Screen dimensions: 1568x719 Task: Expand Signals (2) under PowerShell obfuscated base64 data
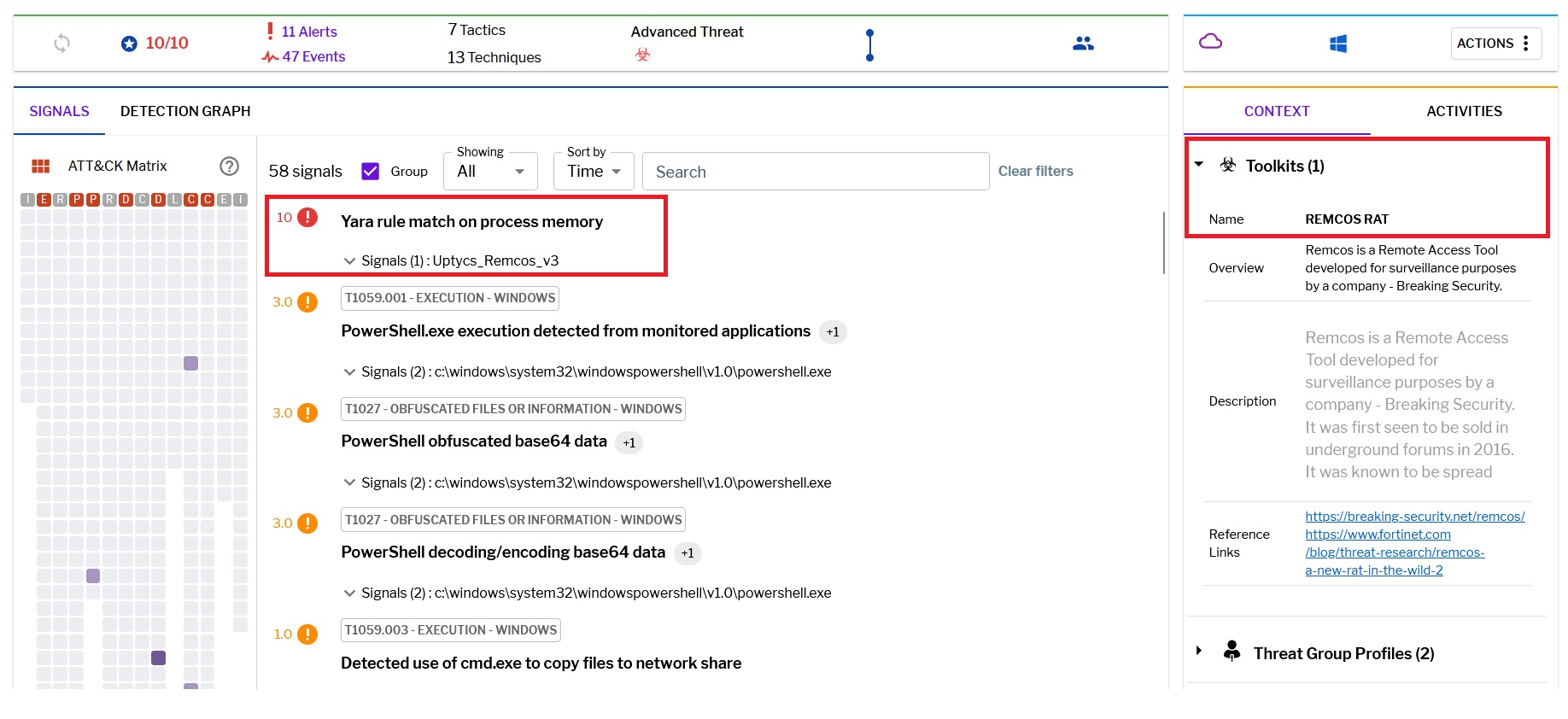(348, 482)
